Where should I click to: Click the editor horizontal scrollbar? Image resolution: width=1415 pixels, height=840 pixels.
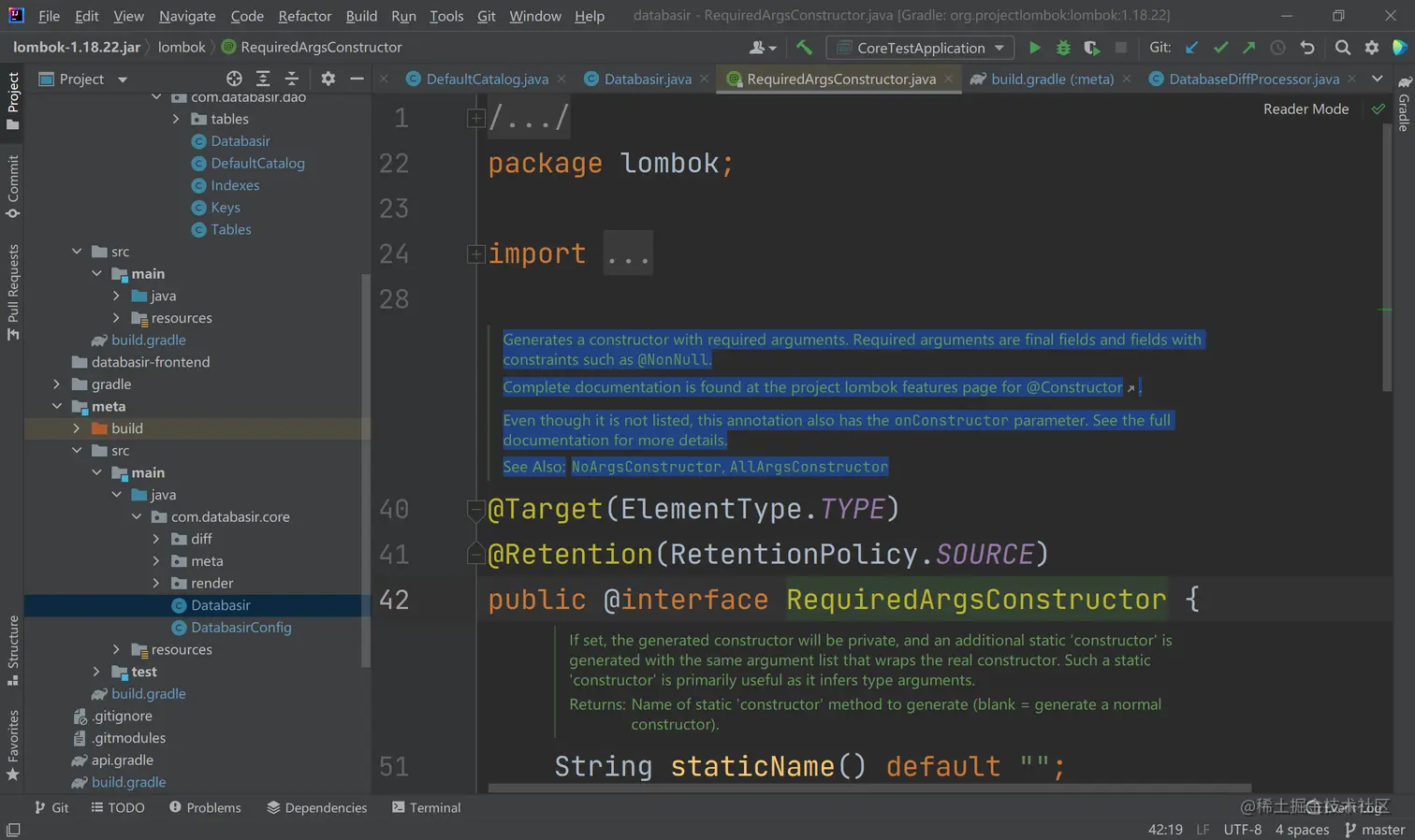(869, 789)
